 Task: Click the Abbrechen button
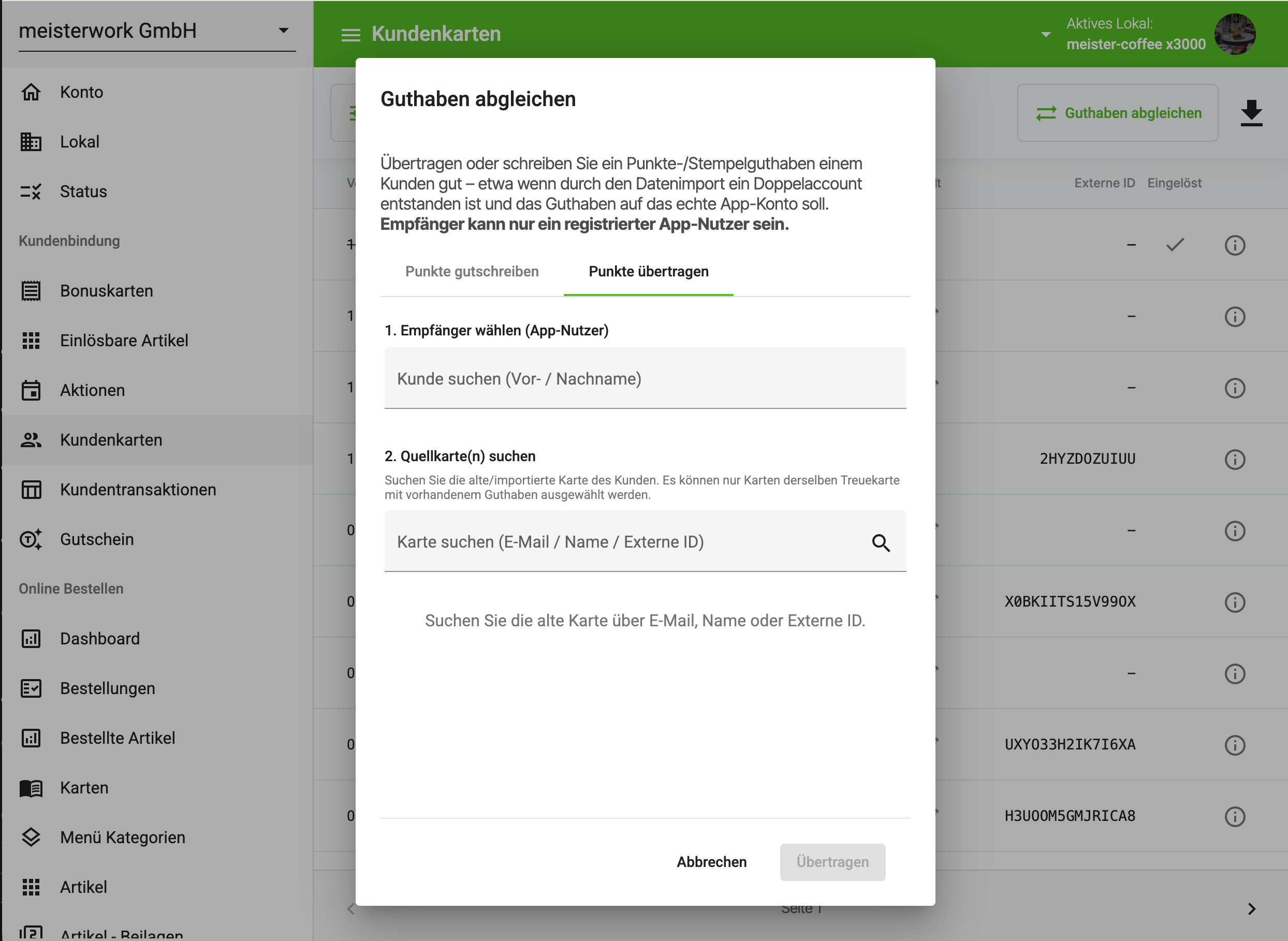711,862
